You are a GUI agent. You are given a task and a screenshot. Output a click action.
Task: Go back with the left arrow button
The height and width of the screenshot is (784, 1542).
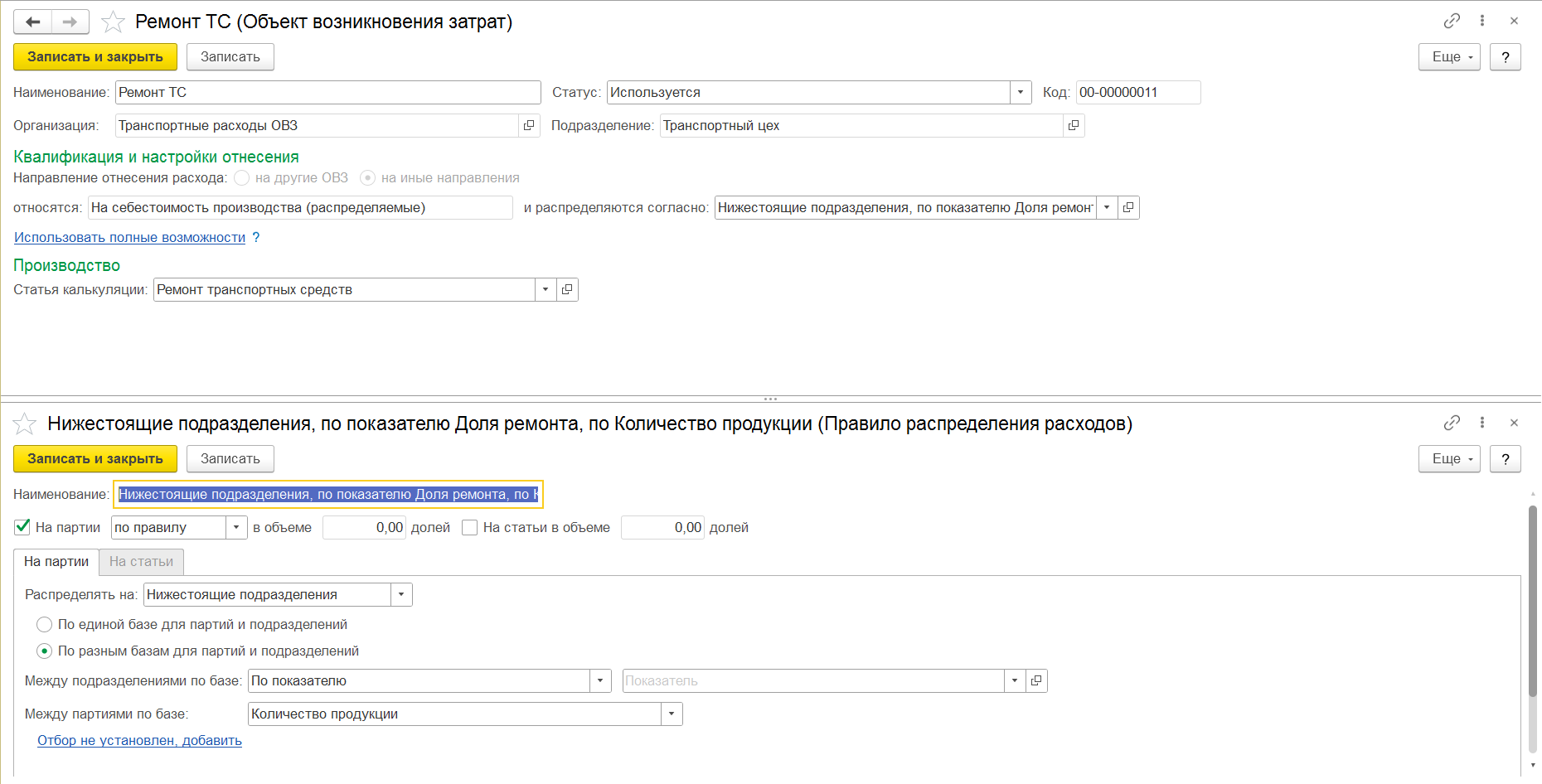tap(33, 22)
